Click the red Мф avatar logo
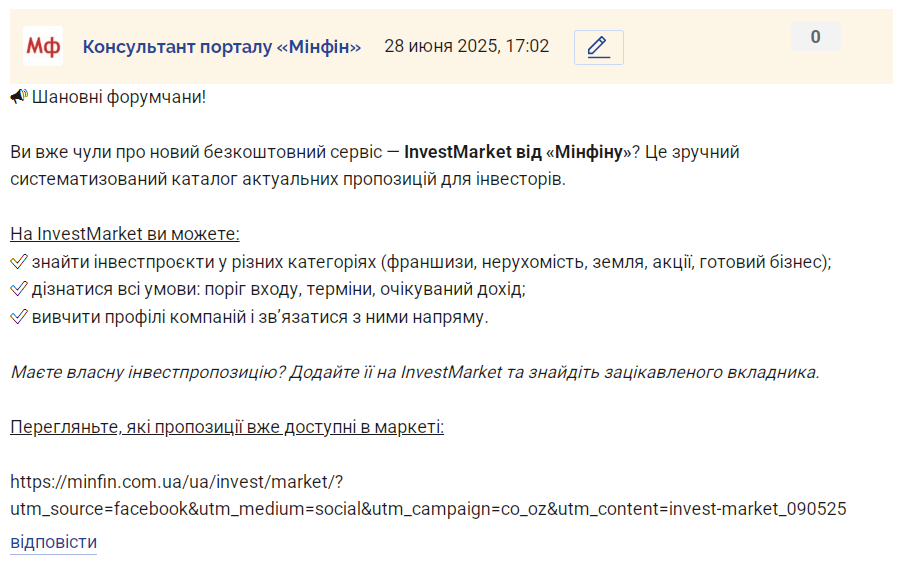Screen dimensions: 902x562 43,46
